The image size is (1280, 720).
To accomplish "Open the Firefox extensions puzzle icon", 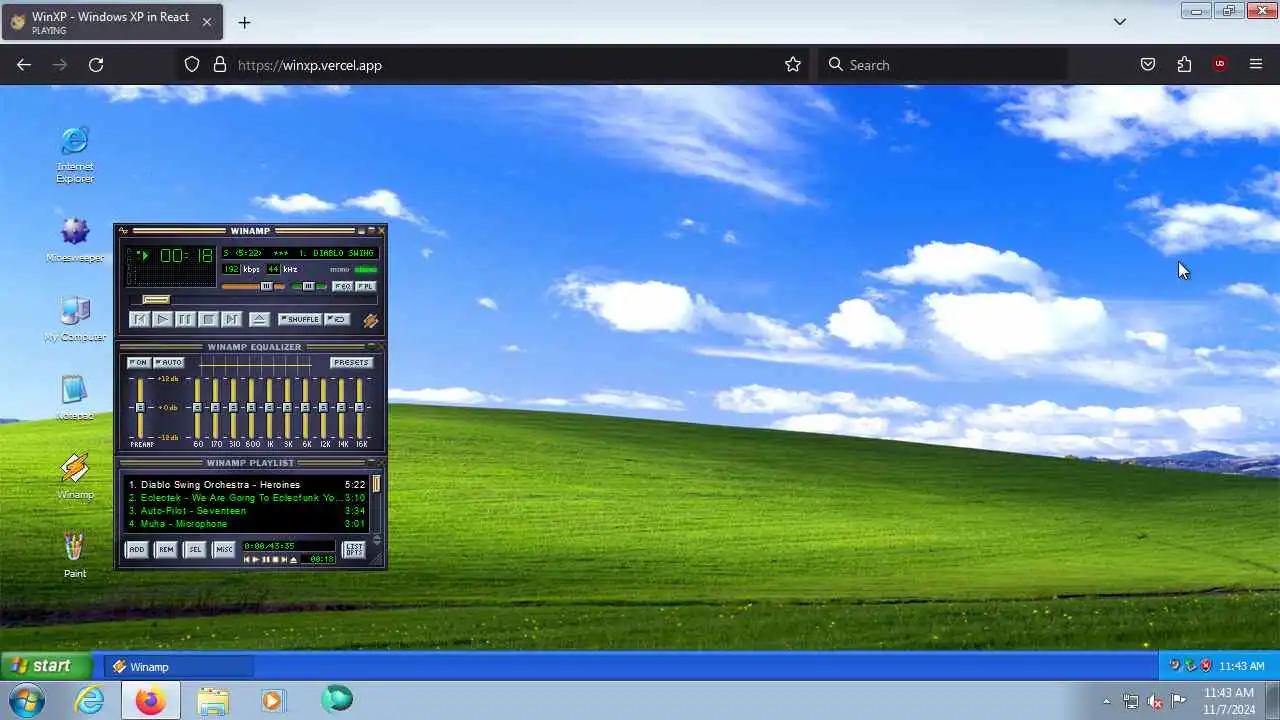I will coord(1184,65).
